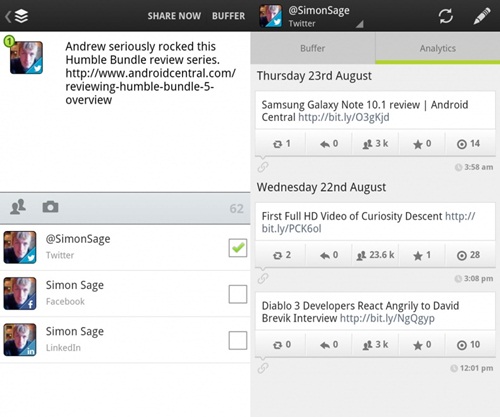Image resolution: width=500 pixels, height=417 pixels.
Task: Enable the Simon Sage LinkedIn checkbox
Action: (238, 340)
